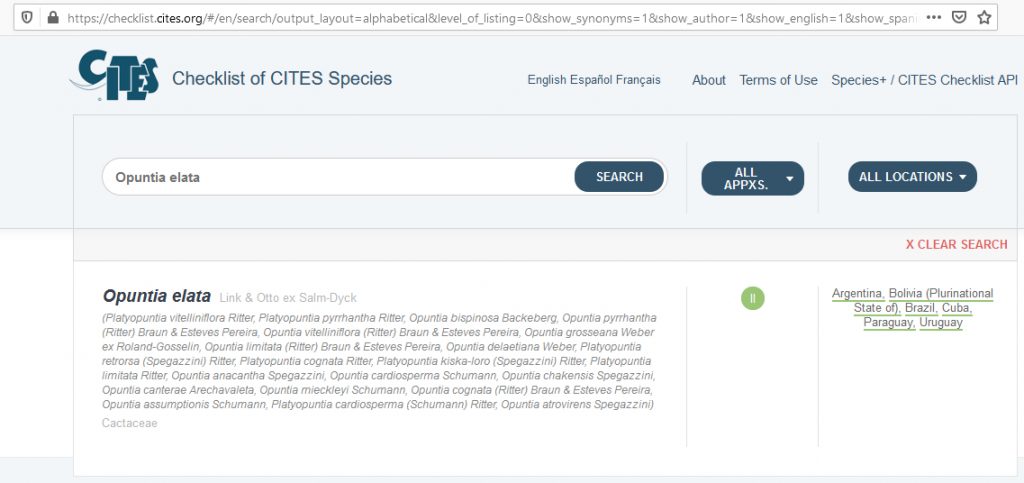This screenshot has width=1024, height=483.
Task: Open the ALL LOCATIONS dropdown
Action: point(912,177)
